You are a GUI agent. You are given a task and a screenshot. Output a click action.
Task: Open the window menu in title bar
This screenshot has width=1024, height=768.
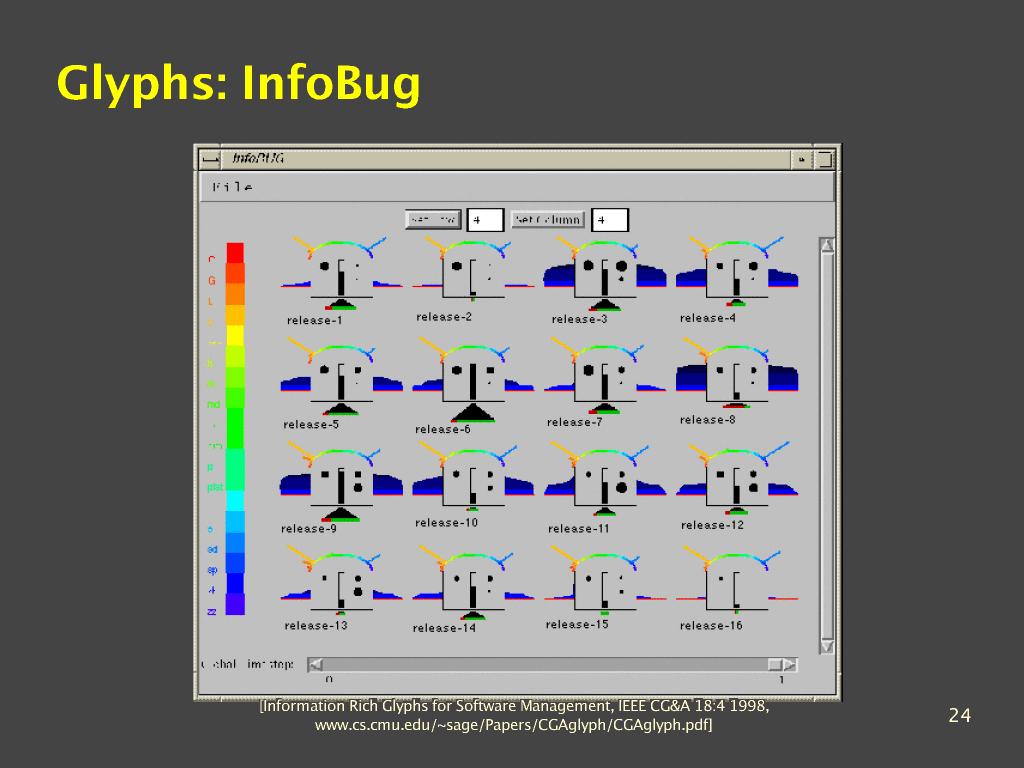209,158
